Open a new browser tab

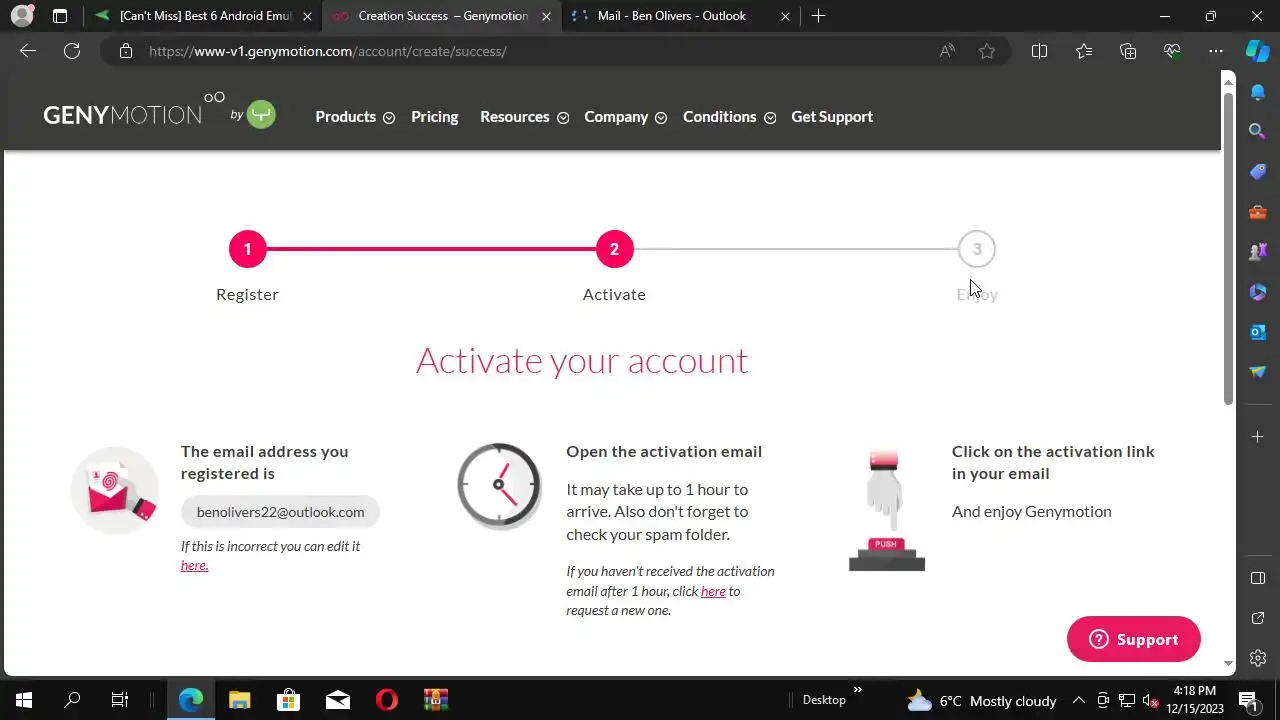coord(819,16)
